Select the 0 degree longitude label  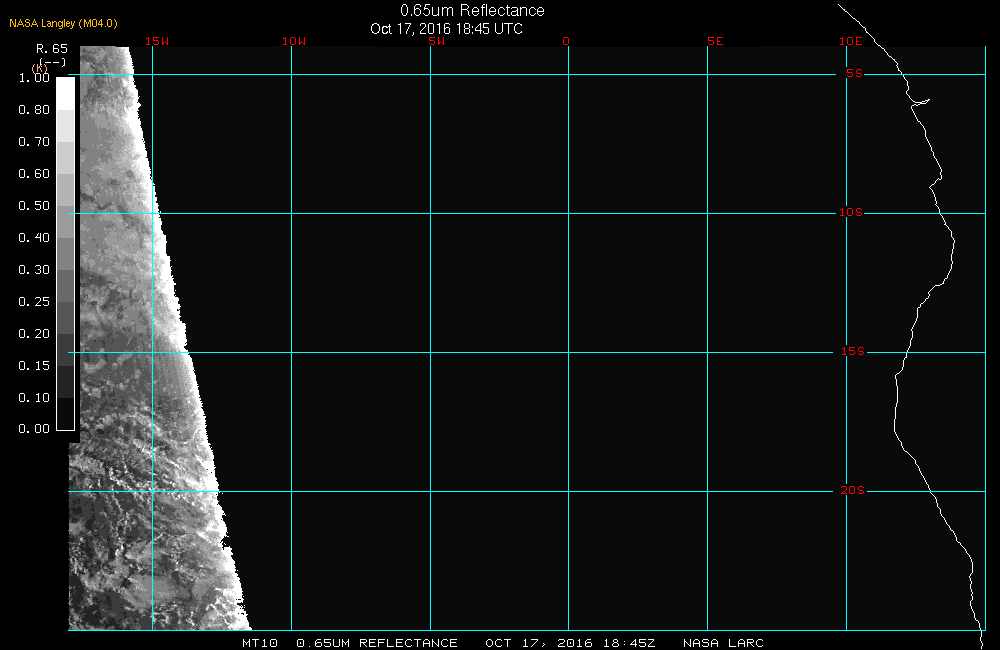coord(566,42)
